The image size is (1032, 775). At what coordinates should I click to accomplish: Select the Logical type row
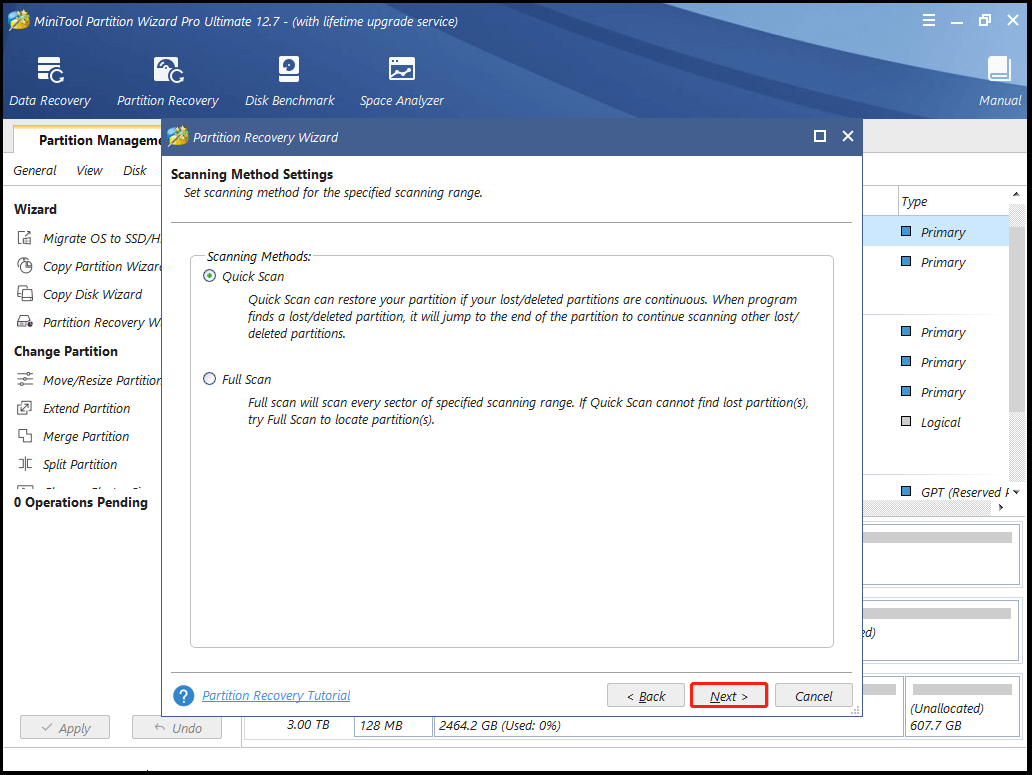tap(936, 422)
